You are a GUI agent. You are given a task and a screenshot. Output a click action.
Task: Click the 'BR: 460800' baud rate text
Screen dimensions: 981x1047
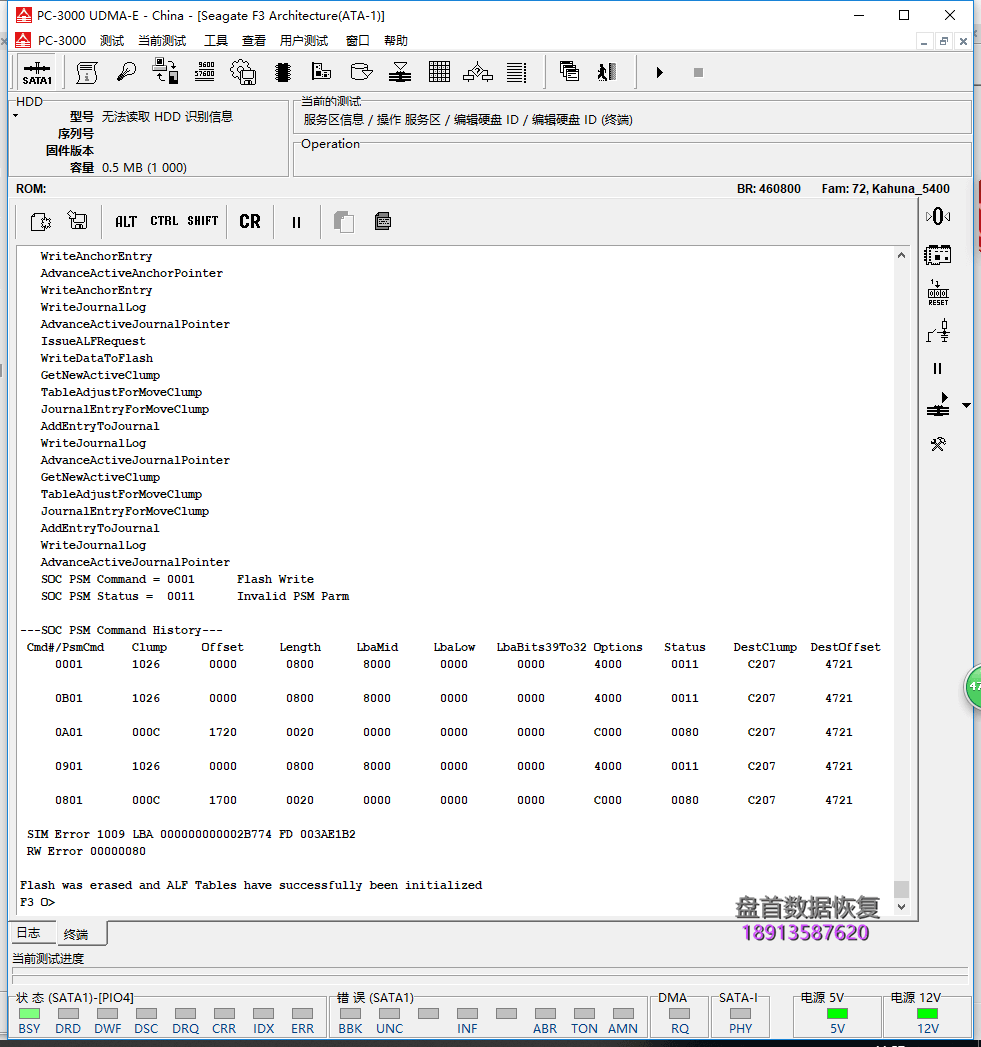coord(769,189)
